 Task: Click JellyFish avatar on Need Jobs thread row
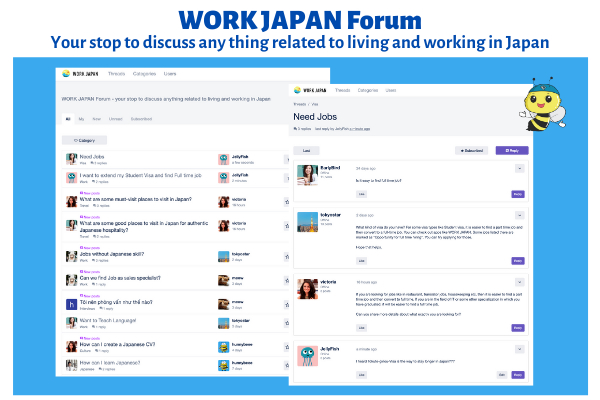(223, 158)
